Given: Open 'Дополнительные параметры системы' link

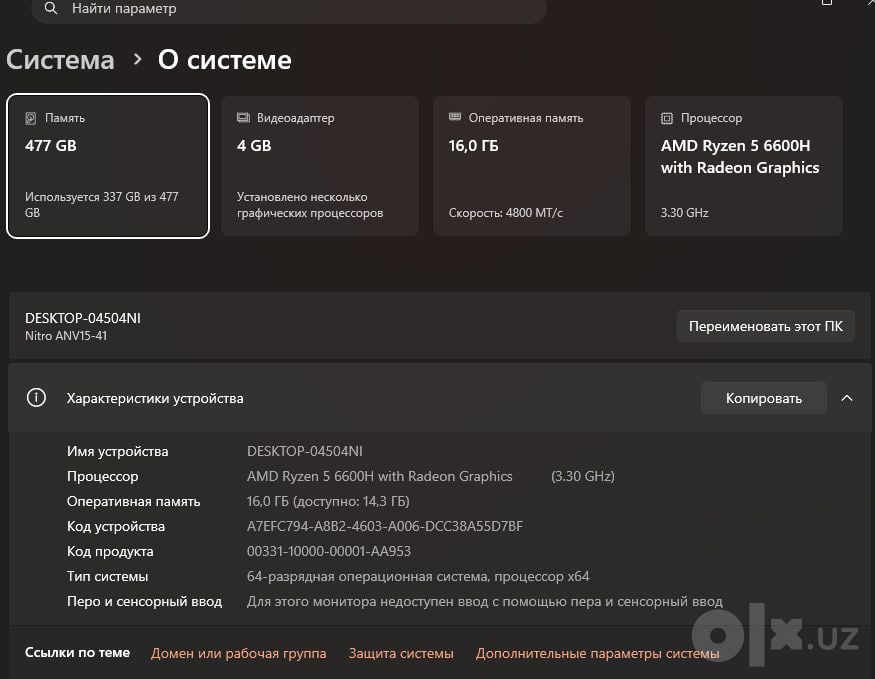Looking at the screenshot, I should click(x=598, y=653).
